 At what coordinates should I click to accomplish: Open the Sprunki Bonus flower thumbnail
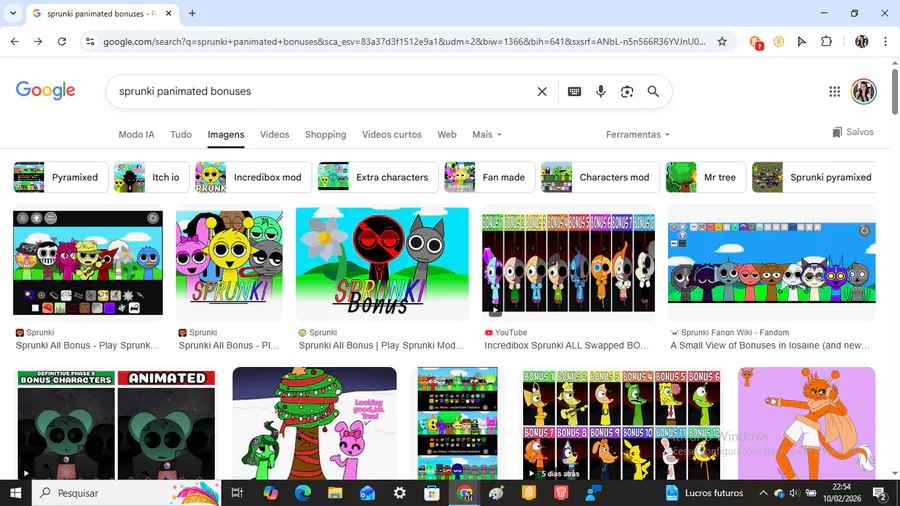coord(382,263)
